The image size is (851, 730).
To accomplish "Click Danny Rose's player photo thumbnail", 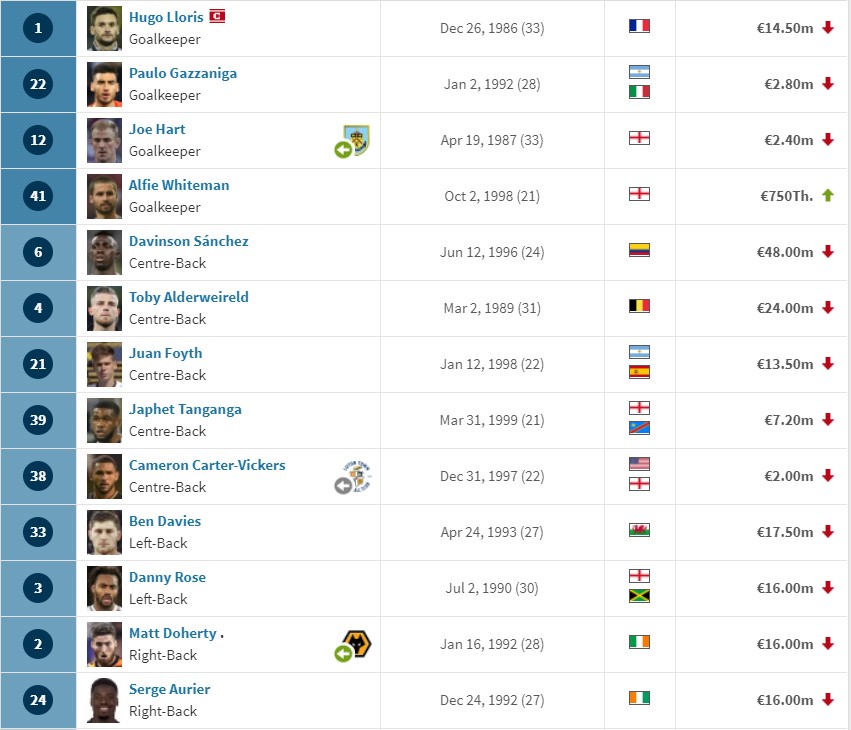I will [104, 588].
